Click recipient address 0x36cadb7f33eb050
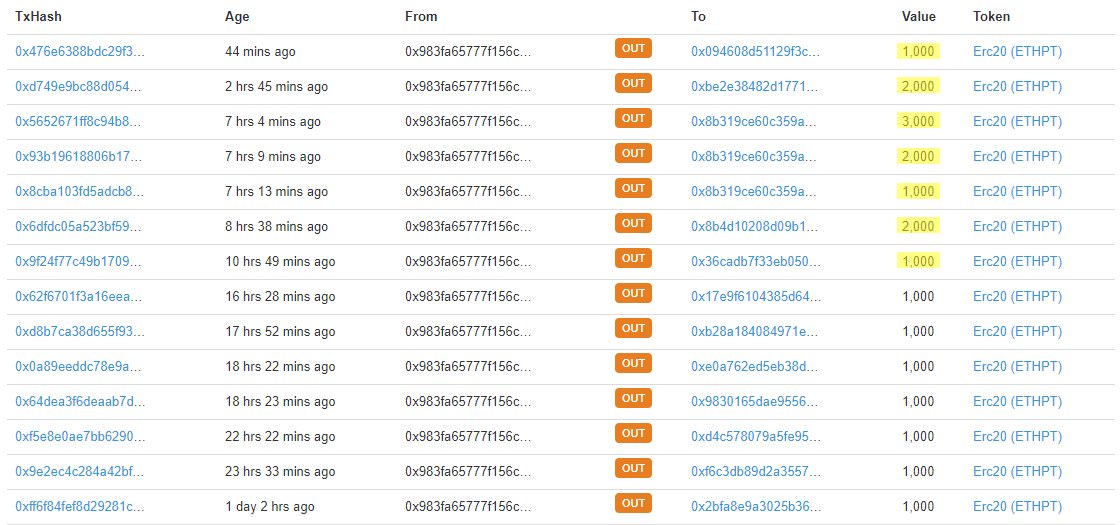Viewport: 1120px width, 525px height. (756, 261)
